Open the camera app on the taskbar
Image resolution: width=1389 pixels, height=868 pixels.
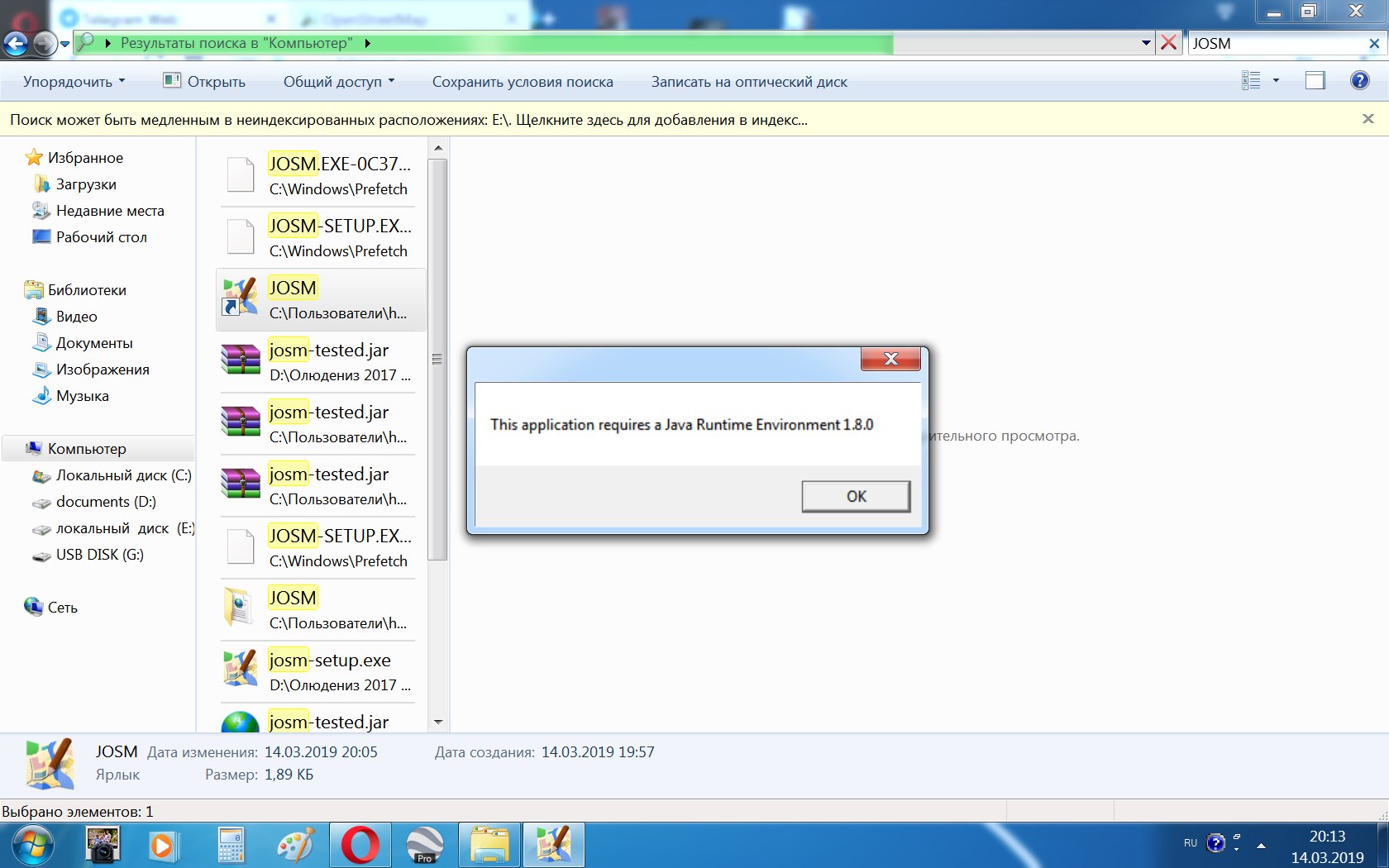pyautogui.click(x=103, y=845)
